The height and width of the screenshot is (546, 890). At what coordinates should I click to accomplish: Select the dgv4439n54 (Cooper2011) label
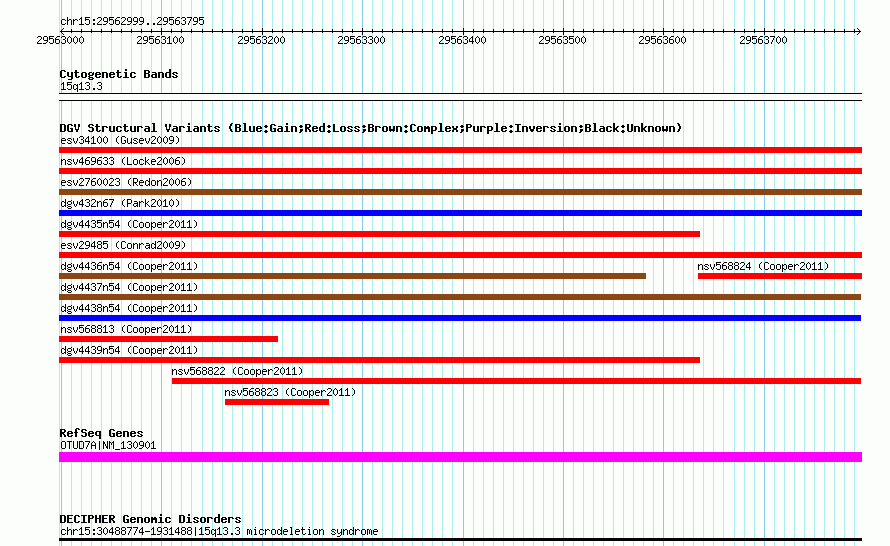[x=129, y=350]
